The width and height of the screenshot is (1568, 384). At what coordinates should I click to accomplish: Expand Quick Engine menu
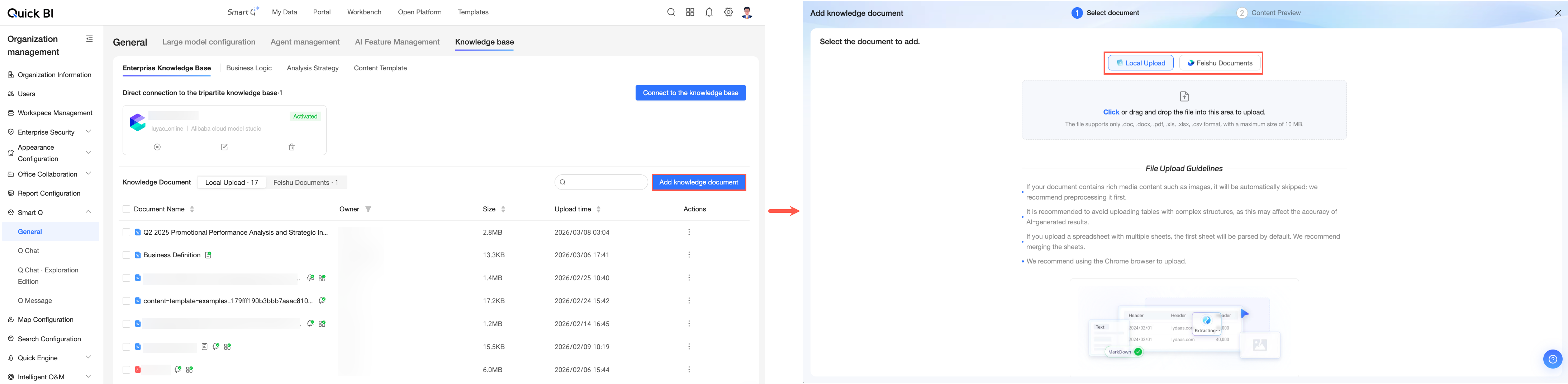[88, 357]
